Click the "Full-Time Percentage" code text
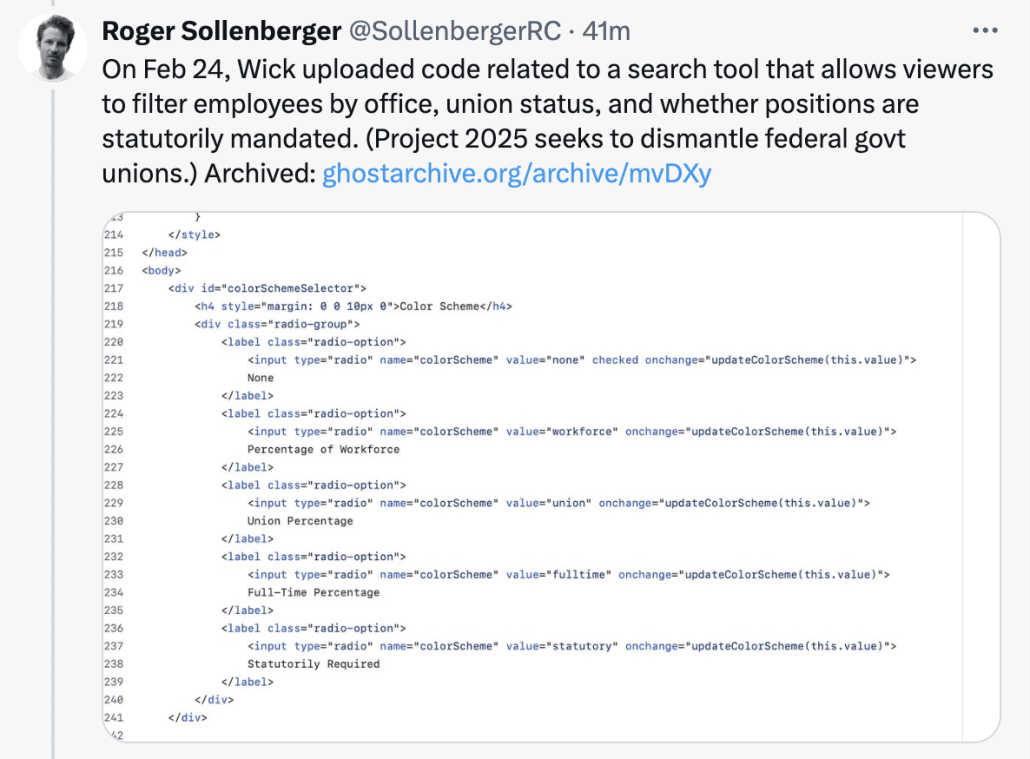This screenshot has width=1030, height=759. tap(313, 592)
